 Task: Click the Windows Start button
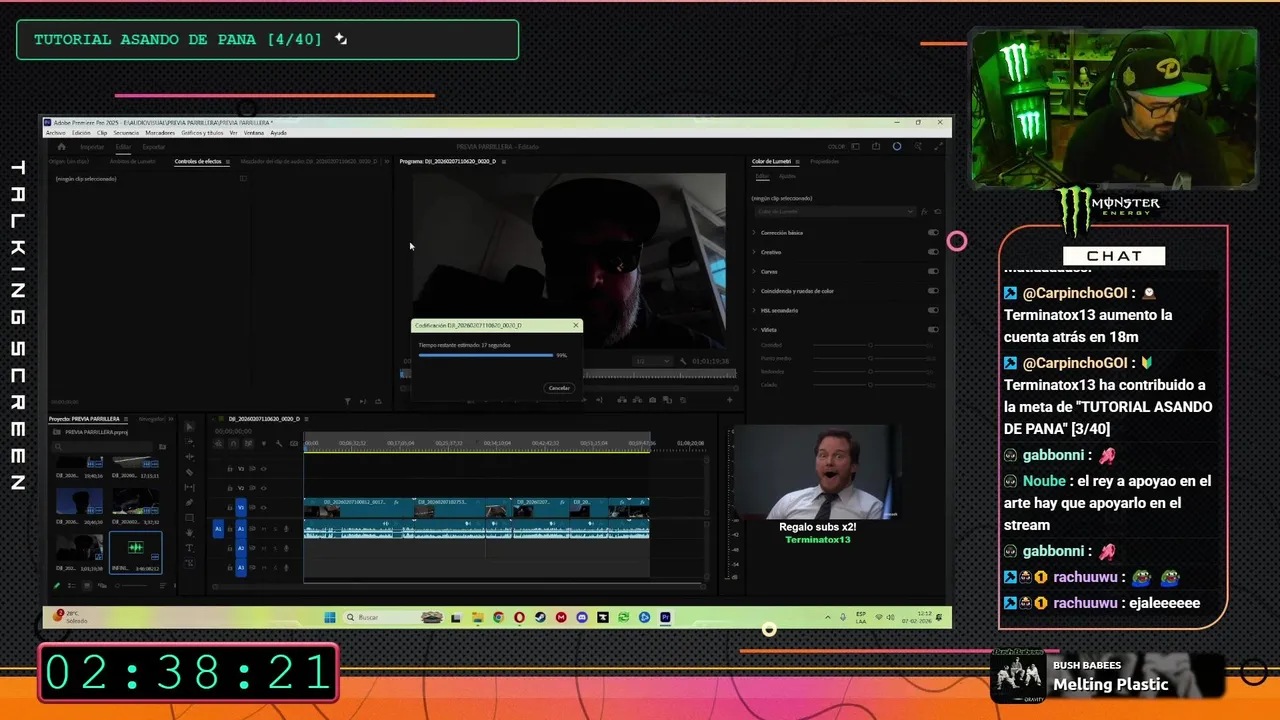tap(330, 617)
